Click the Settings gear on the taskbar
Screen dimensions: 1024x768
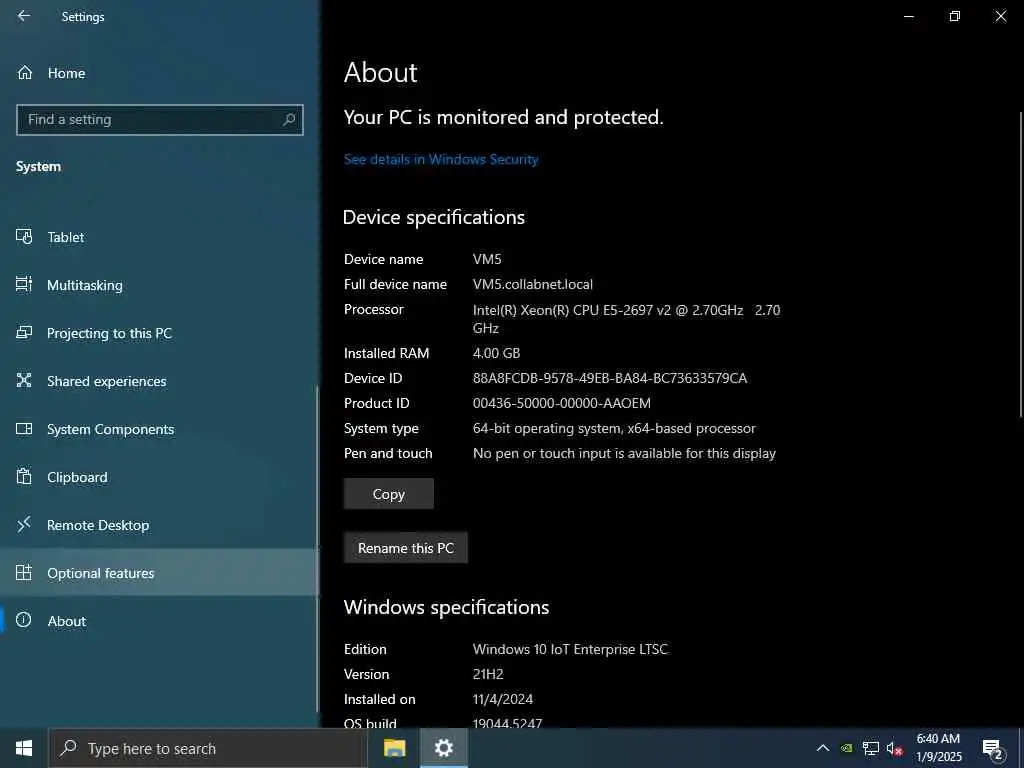pyautogui.click(x=443, y=748)
